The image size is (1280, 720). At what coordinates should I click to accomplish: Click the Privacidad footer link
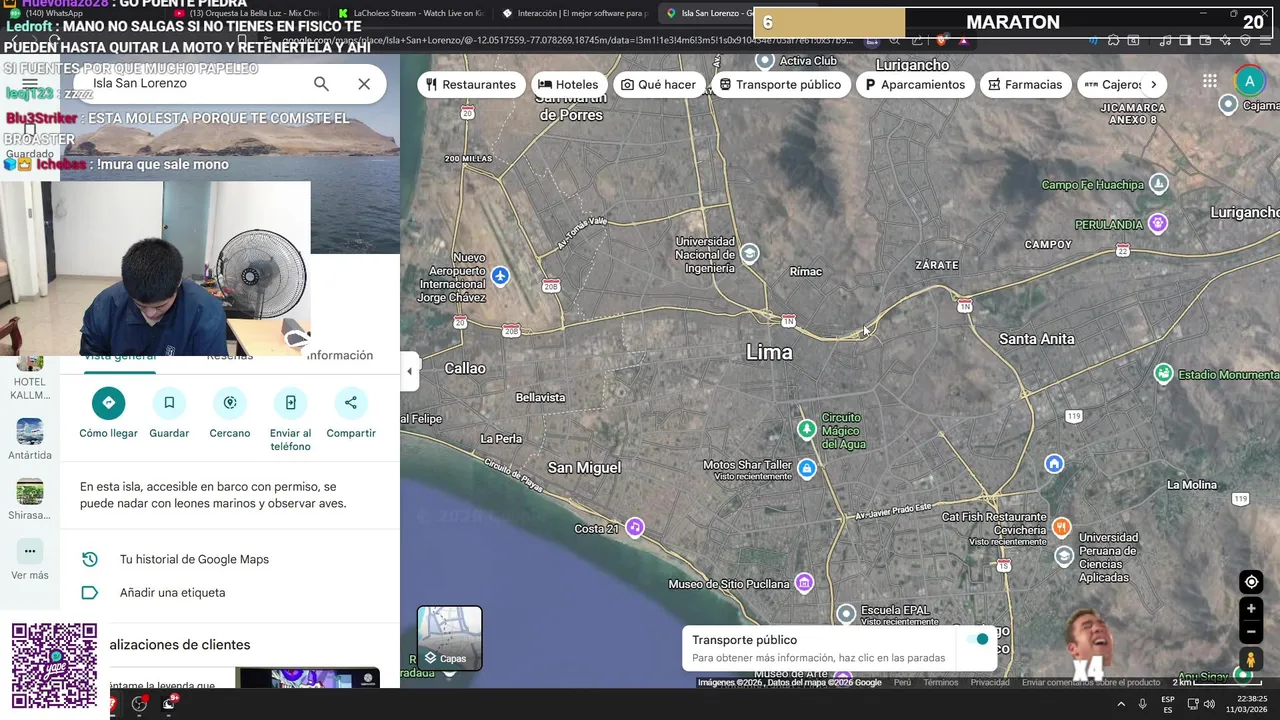tap(990, 683)
